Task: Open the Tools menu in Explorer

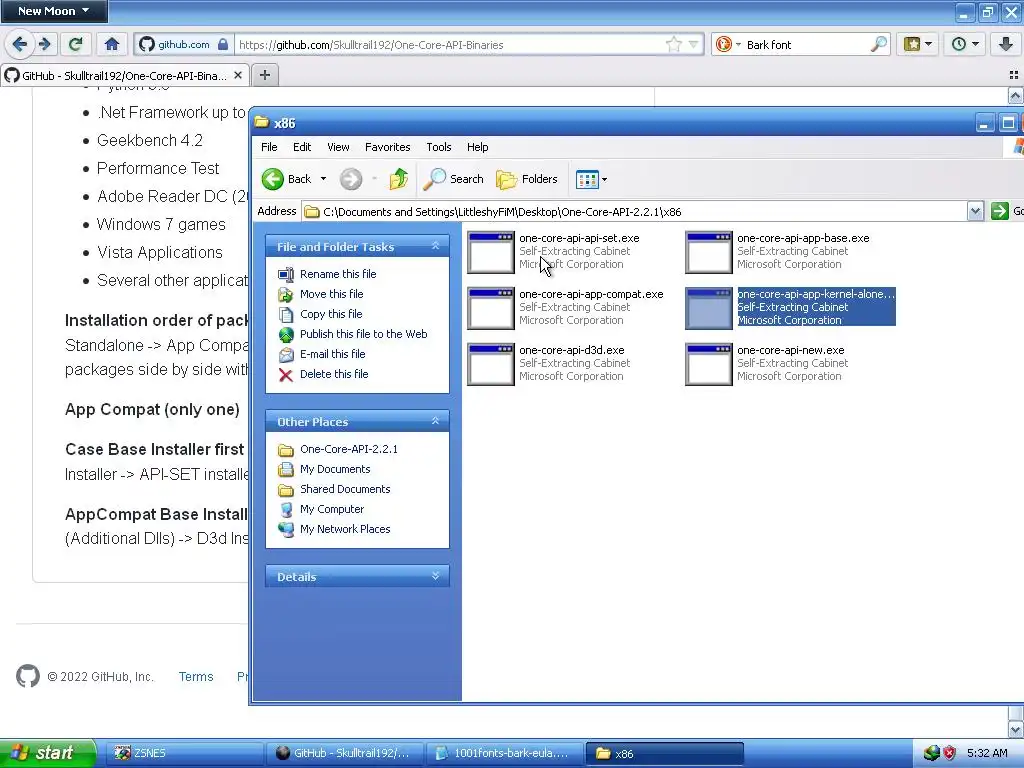Action: pos(439,147)
